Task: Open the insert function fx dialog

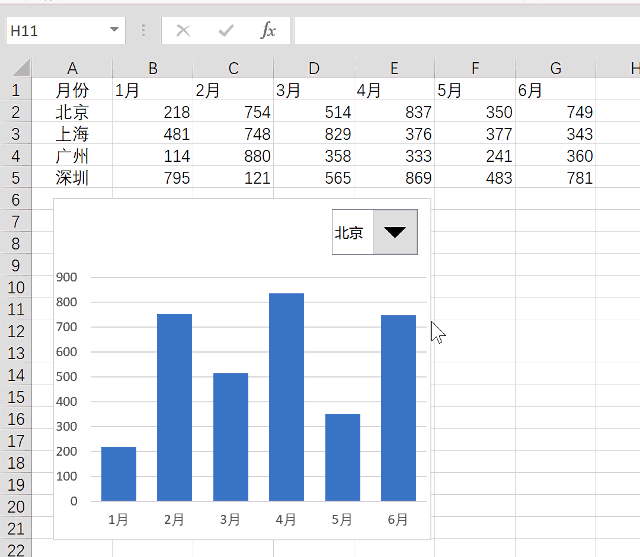Action: (268, 31)
